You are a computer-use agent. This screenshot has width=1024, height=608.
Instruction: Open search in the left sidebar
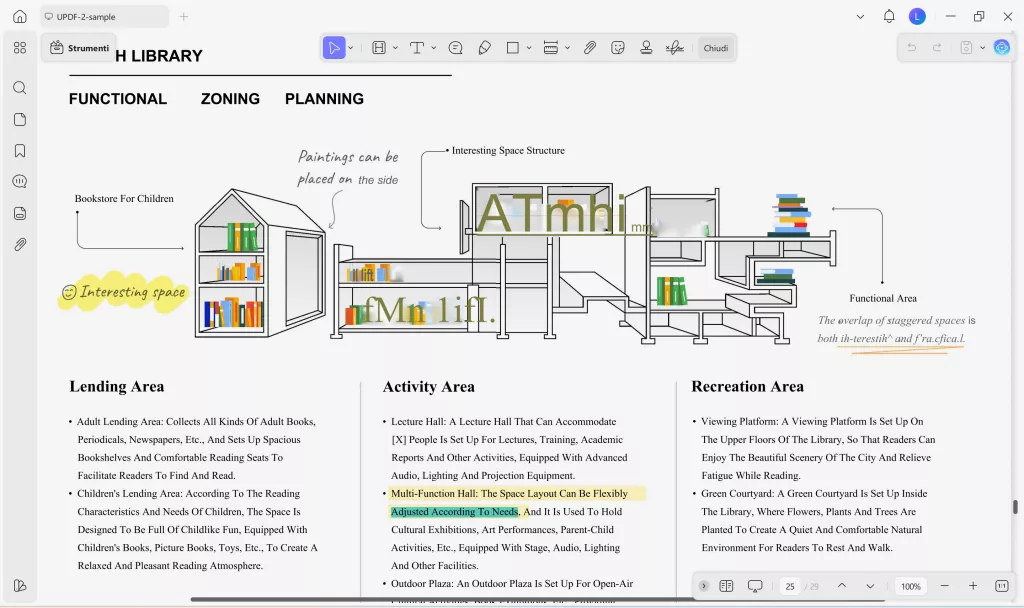20,88
